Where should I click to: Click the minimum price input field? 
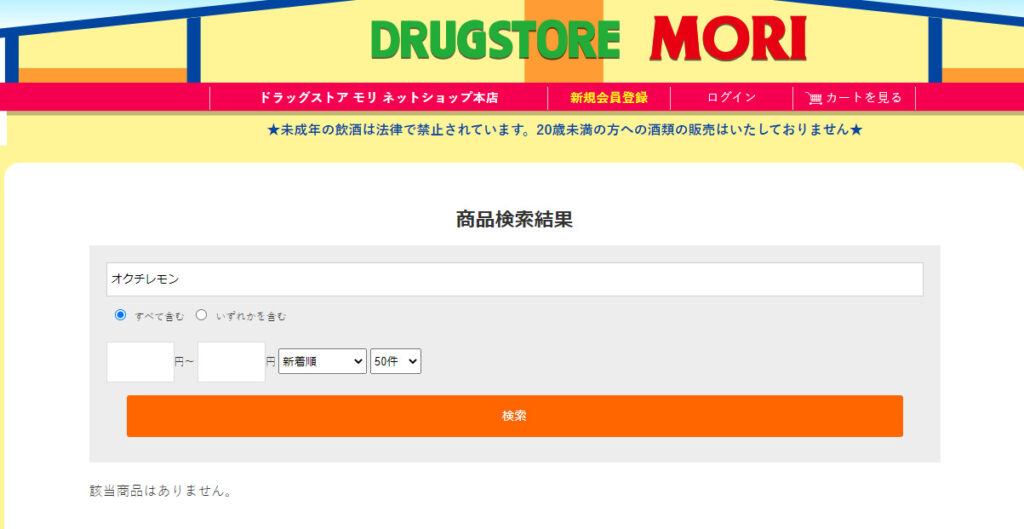pos(140,362)
